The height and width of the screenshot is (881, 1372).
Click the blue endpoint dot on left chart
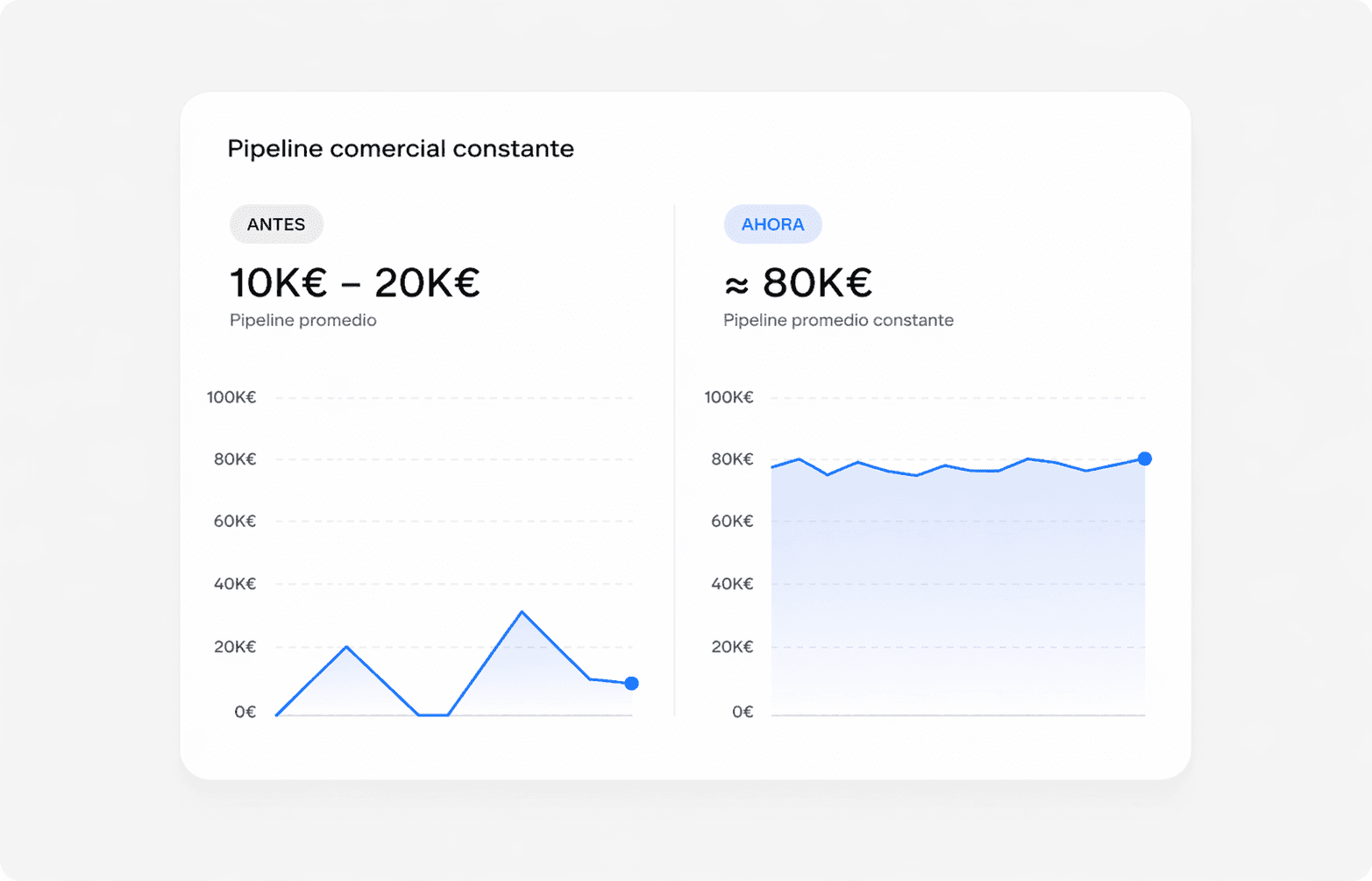[633, 683]
